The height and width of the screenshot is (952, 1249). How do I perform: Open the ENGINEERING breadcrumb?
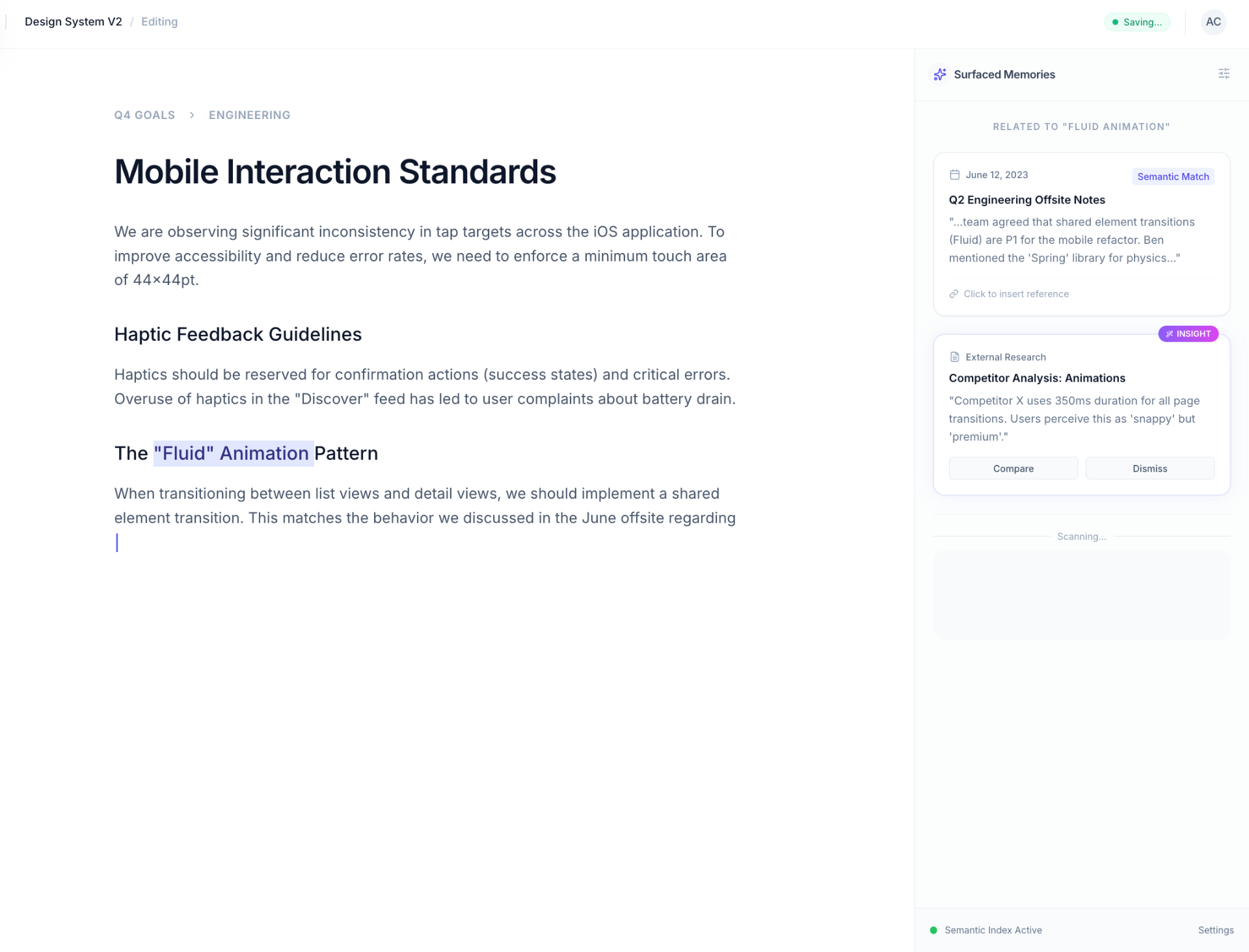click(249, 115)
